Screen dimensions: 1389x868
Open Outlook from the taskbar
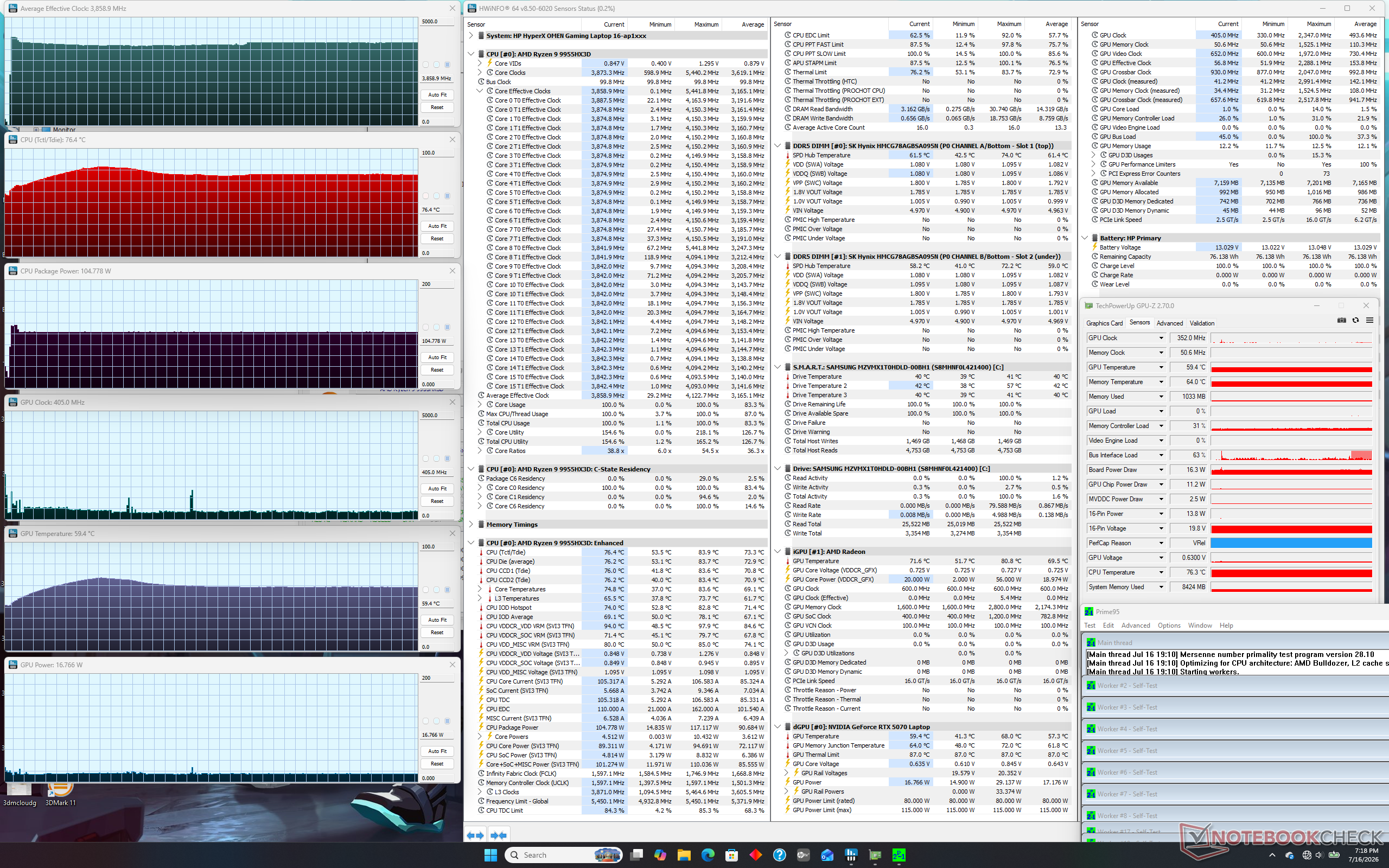click(827, 855)
